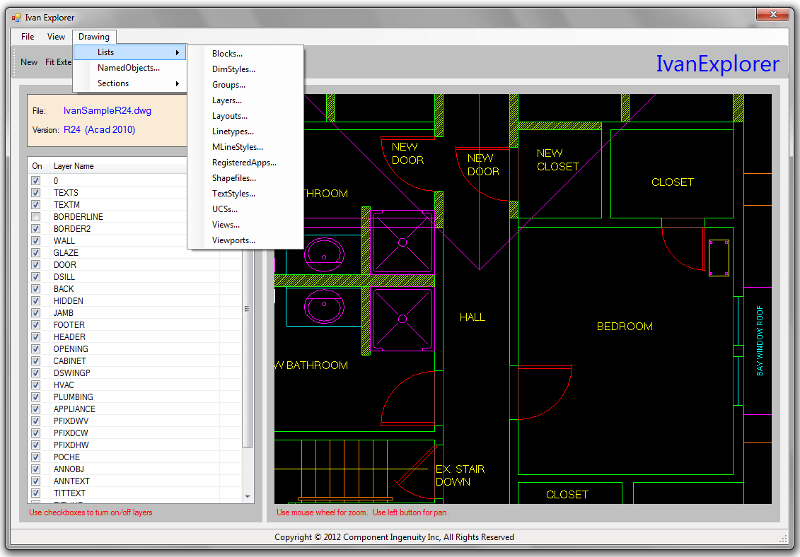Uncheck the TEXTS layer

click(x=36, y=193)
